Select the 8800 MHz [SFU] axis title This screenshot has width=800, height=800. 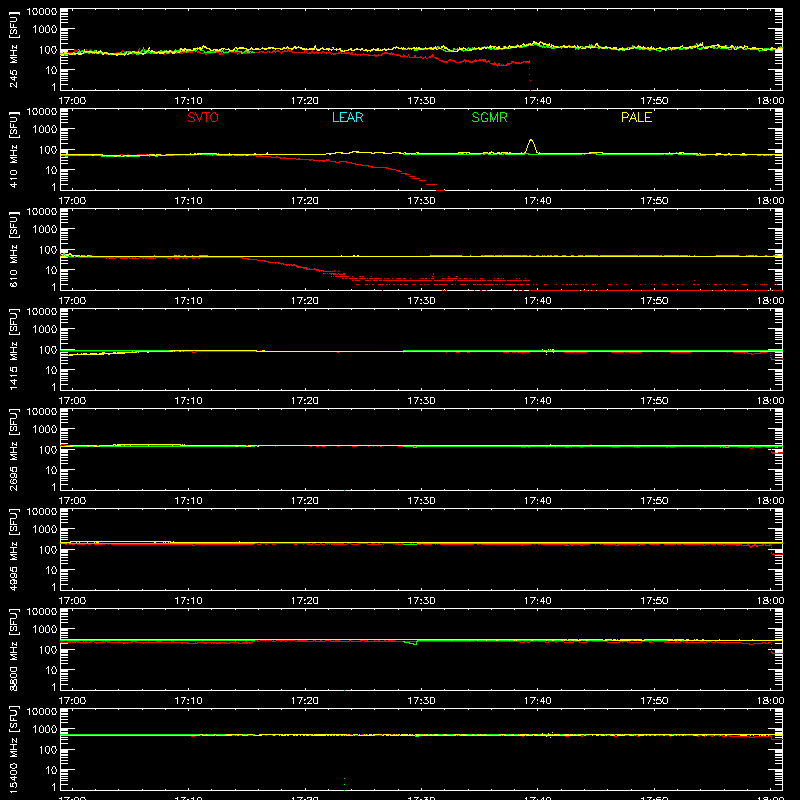pos(13,649)
